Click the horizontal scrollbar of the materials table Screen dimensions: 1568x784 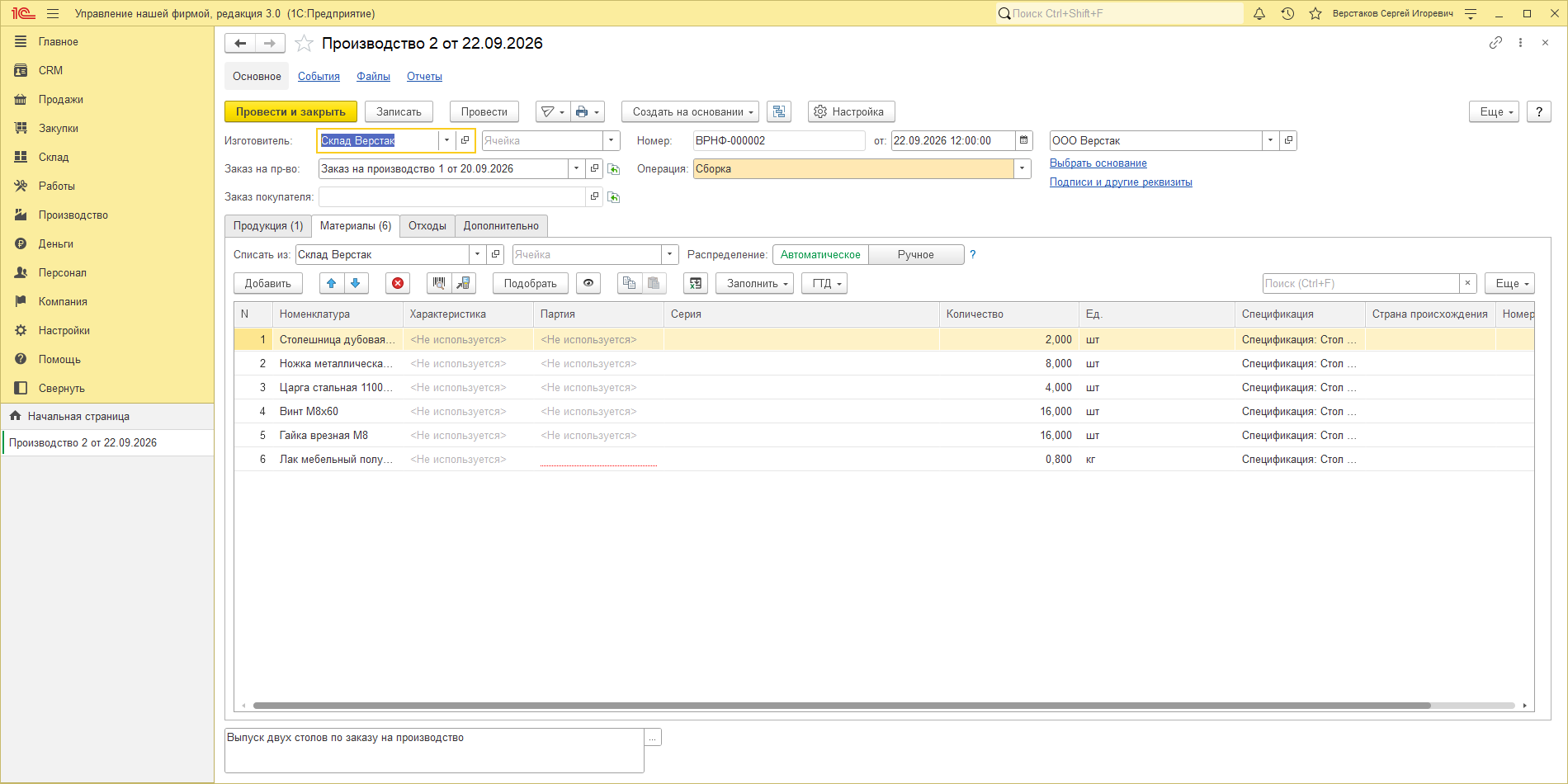pos(842,706)
